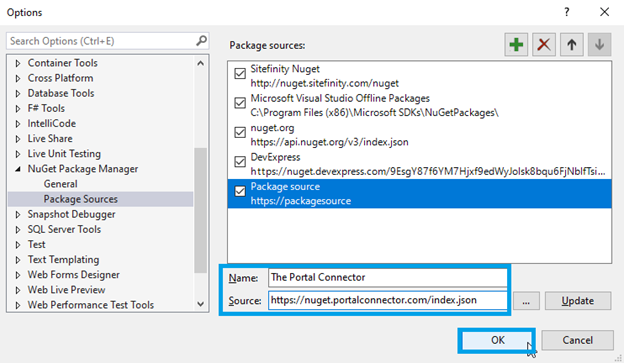Confirm with the OK button
This screenshot has height=363, width=624.
click(497, 340)
